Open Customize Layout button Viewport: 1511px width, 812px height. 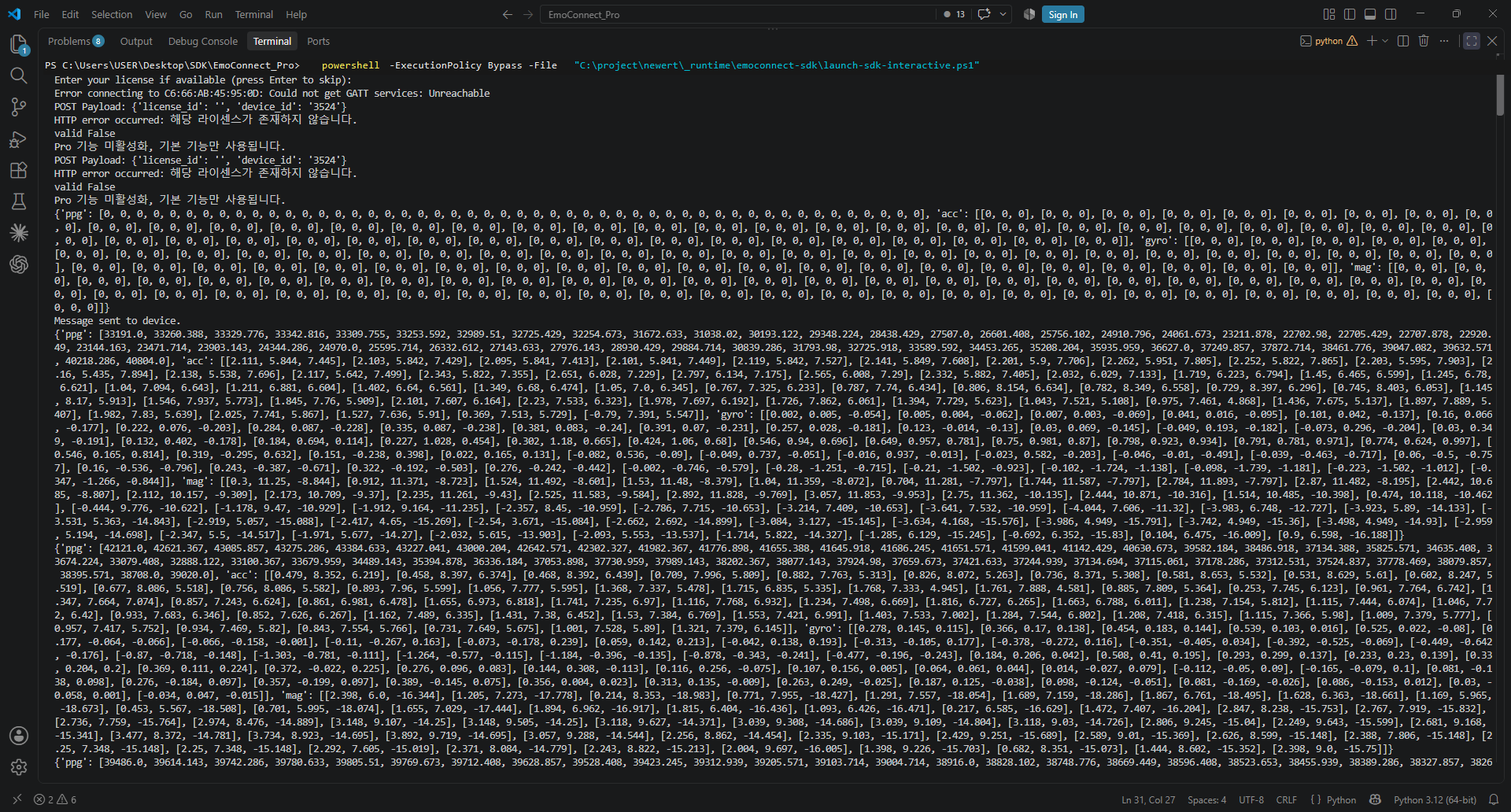click(1329, 14)
